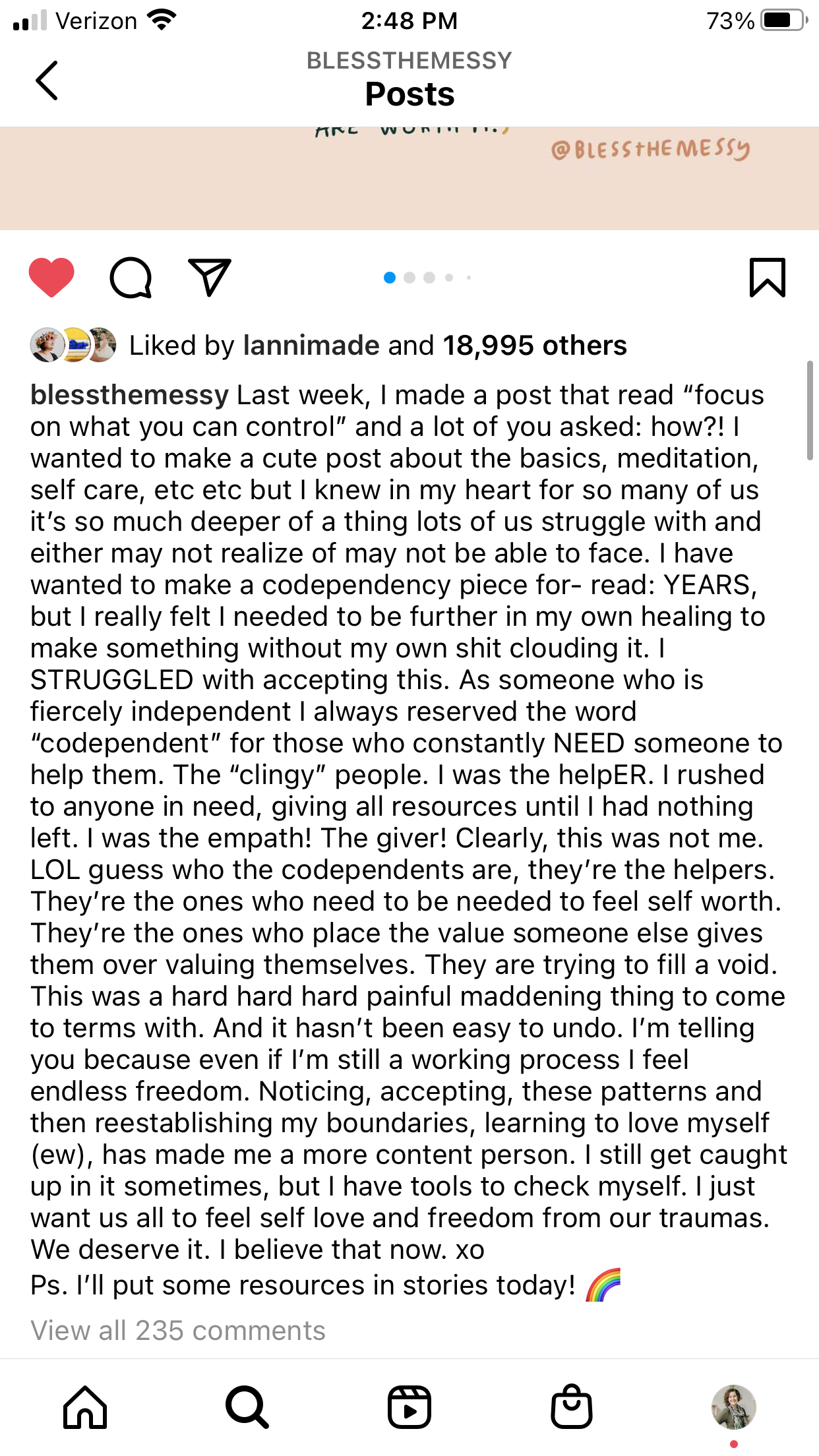Tap blessthemessy username in the caption
Image resolution: width=819 pixels, height=1456 pixels.
click(129, 395)
